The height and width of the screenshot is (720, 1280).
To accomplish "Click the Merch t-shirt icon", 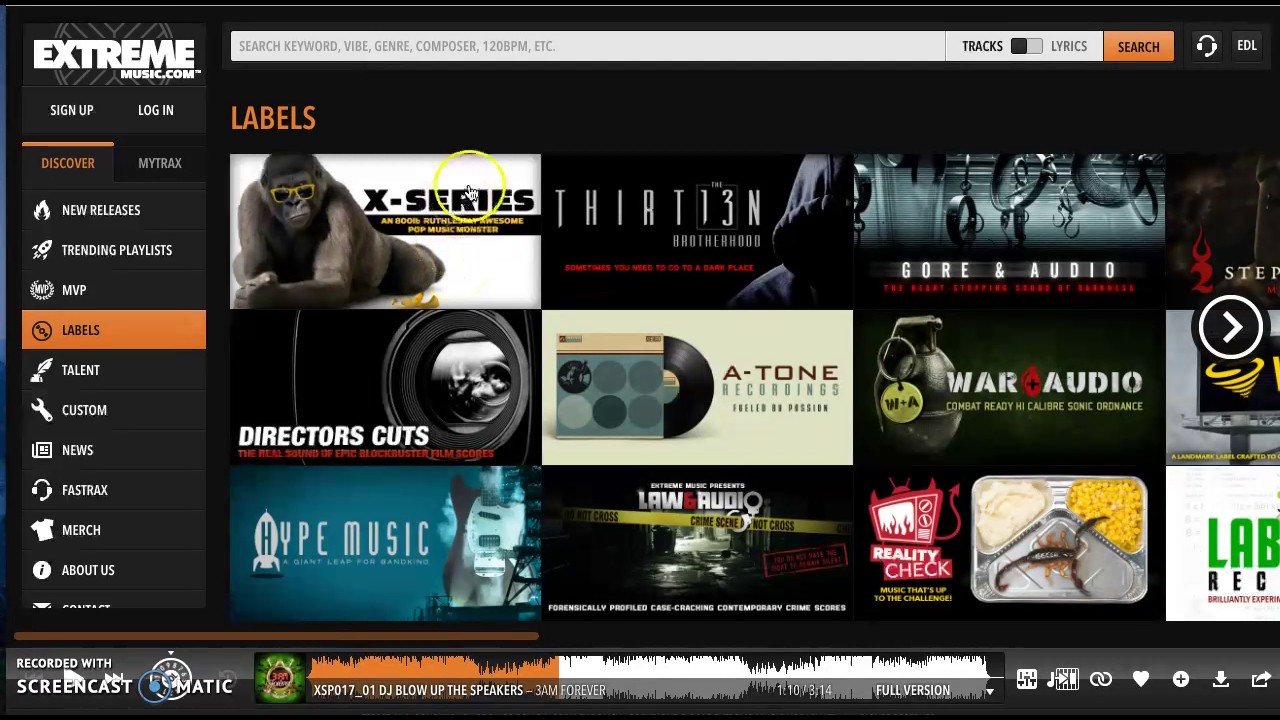I will tap(42, 530).
